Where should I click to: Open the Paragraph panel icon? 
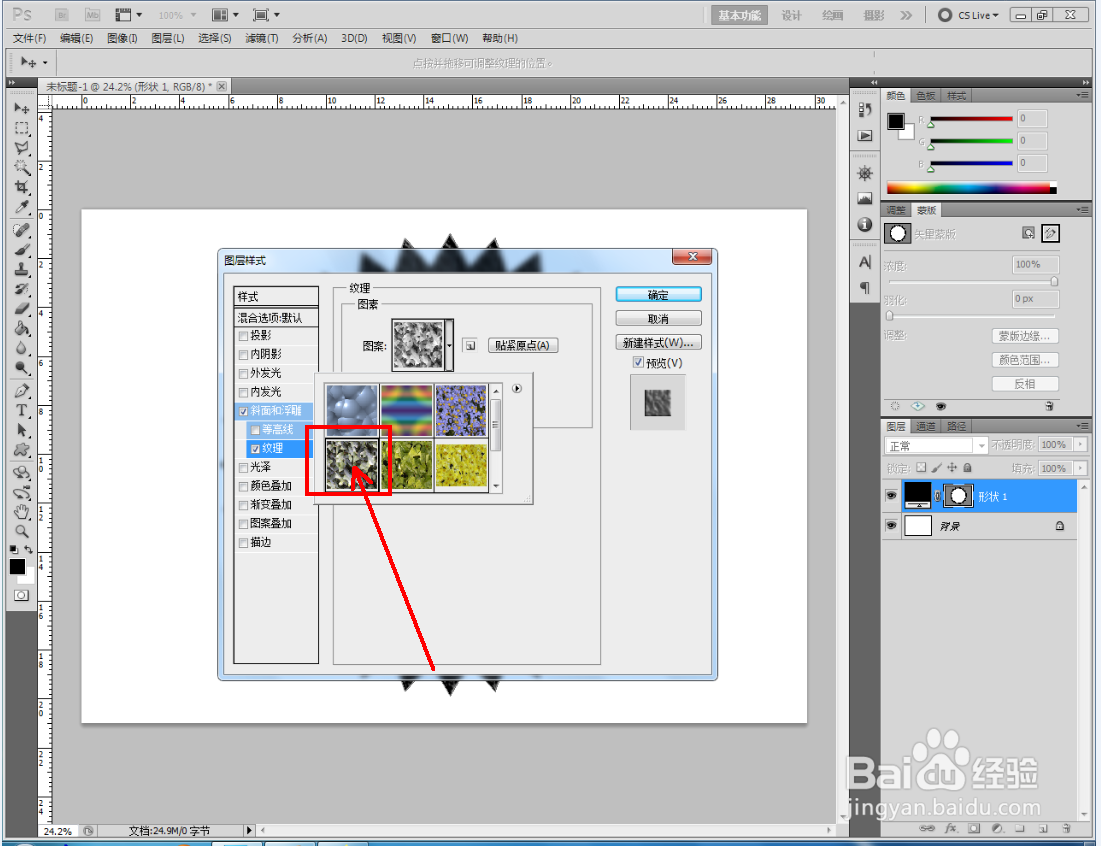(865, 288)
